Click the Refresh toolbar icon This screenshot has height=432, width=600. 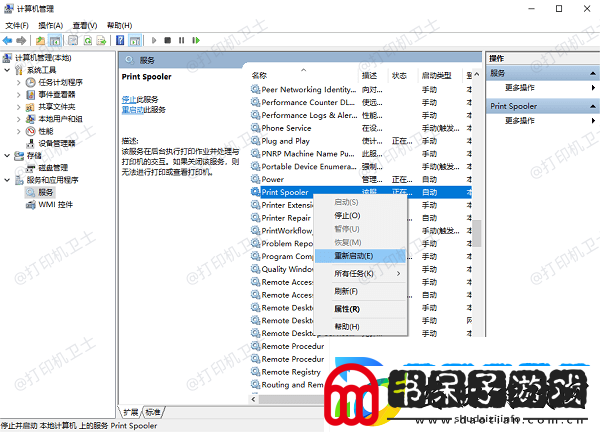click(x=88, y=40)
